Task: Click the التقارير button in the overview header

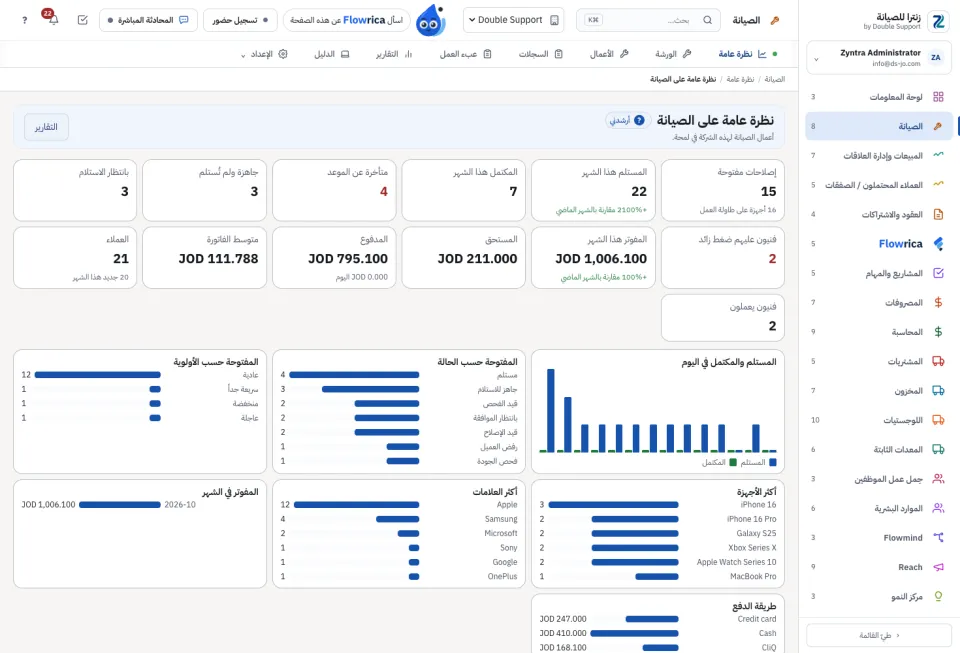Action: [47, 127]
